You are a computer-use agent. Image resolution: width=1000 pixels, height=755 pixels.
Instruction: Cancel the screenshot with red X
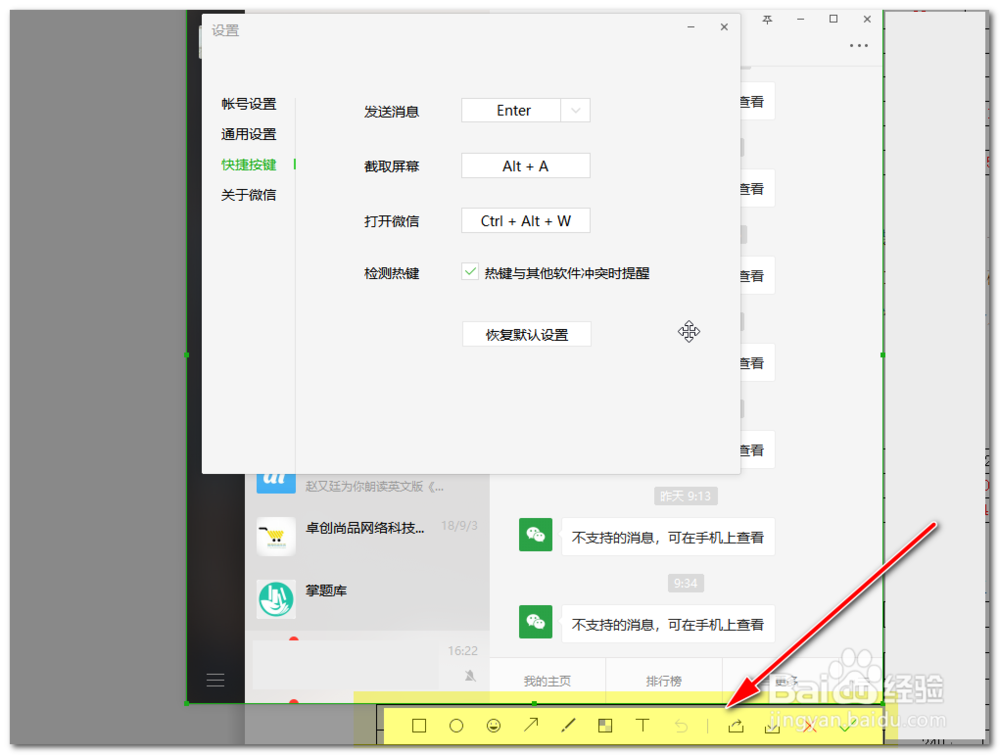(x=810, y=726)
